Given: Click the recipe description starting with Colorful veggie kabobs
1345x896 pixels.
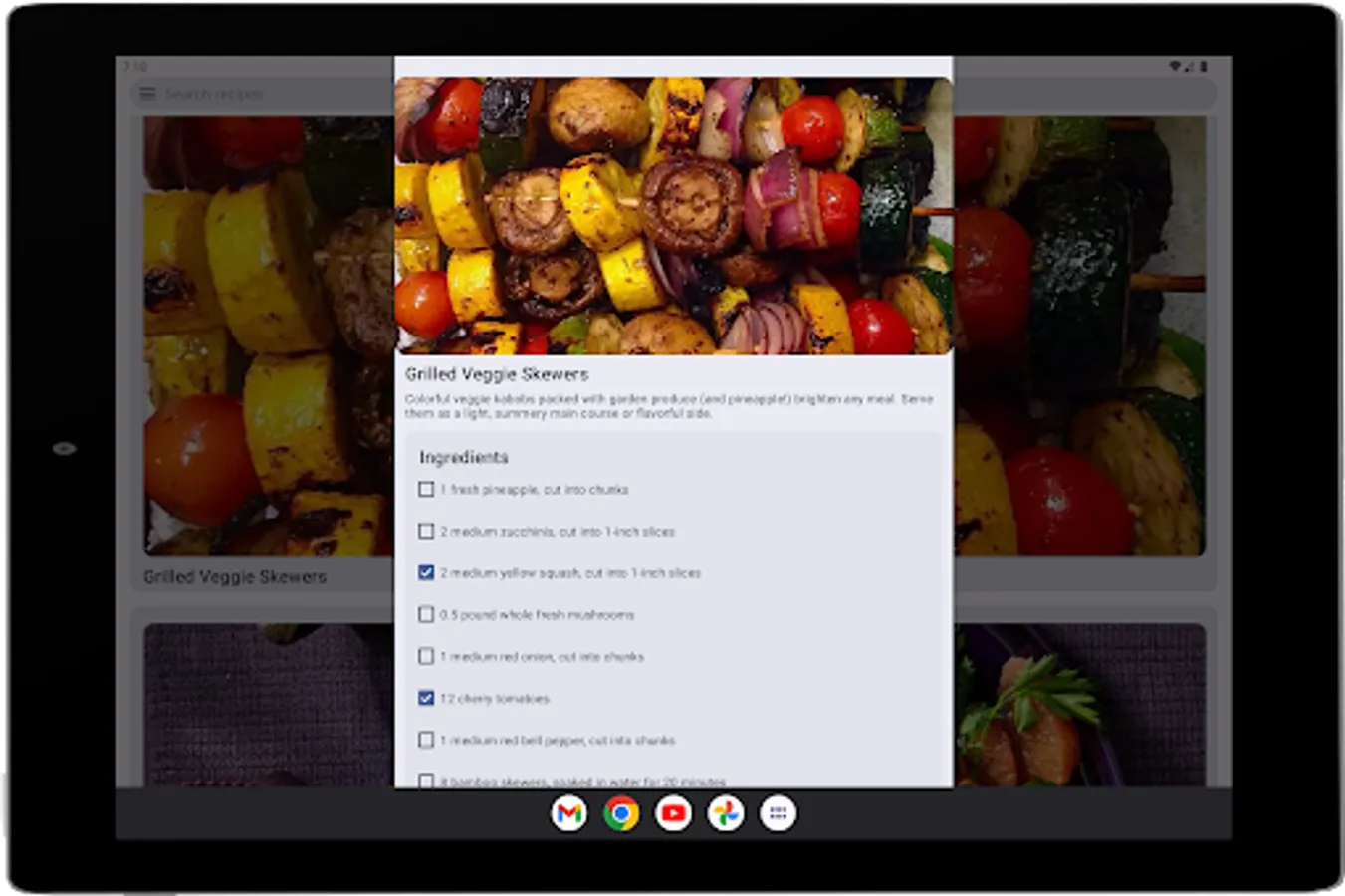Looking at the screenshot, I should (x=669, y=406).
